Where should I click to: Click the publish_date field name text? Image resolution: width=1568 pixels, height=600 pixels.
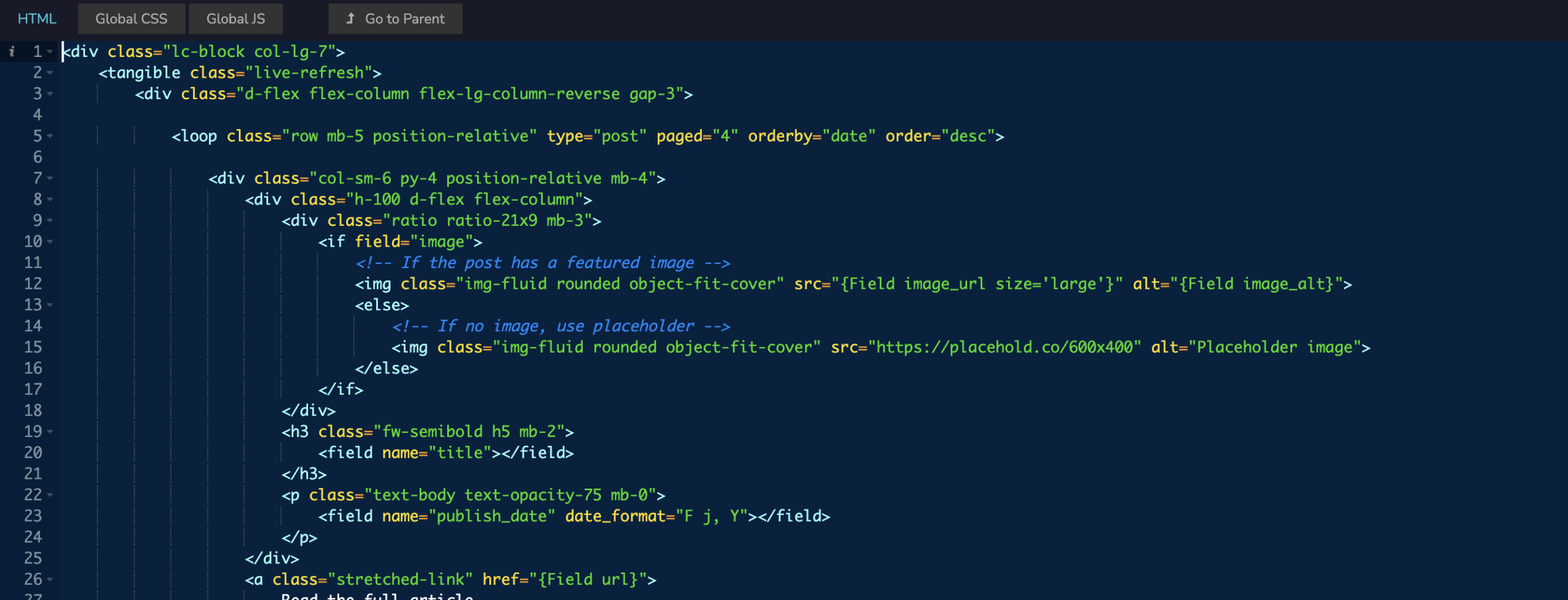coord(491,516)
